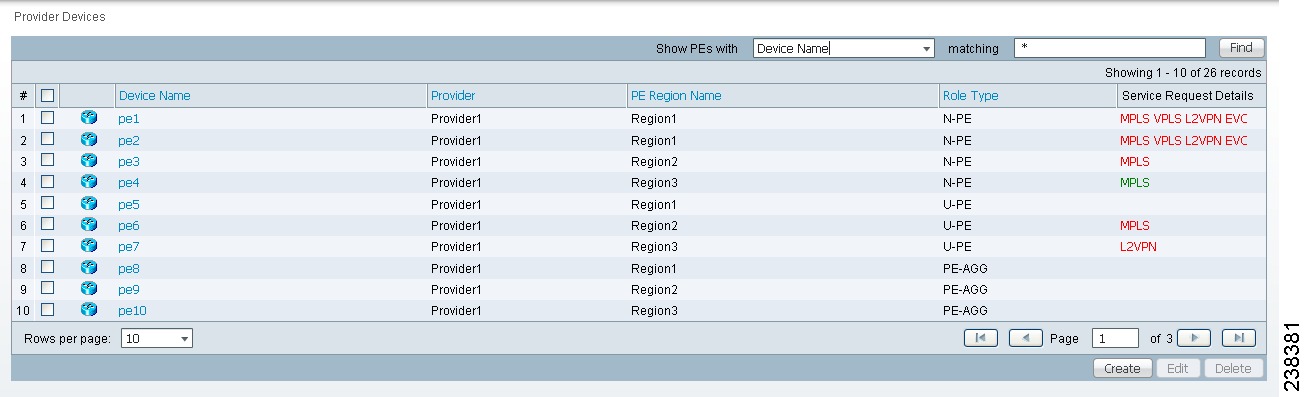Click the Find button

point(1241,48)
